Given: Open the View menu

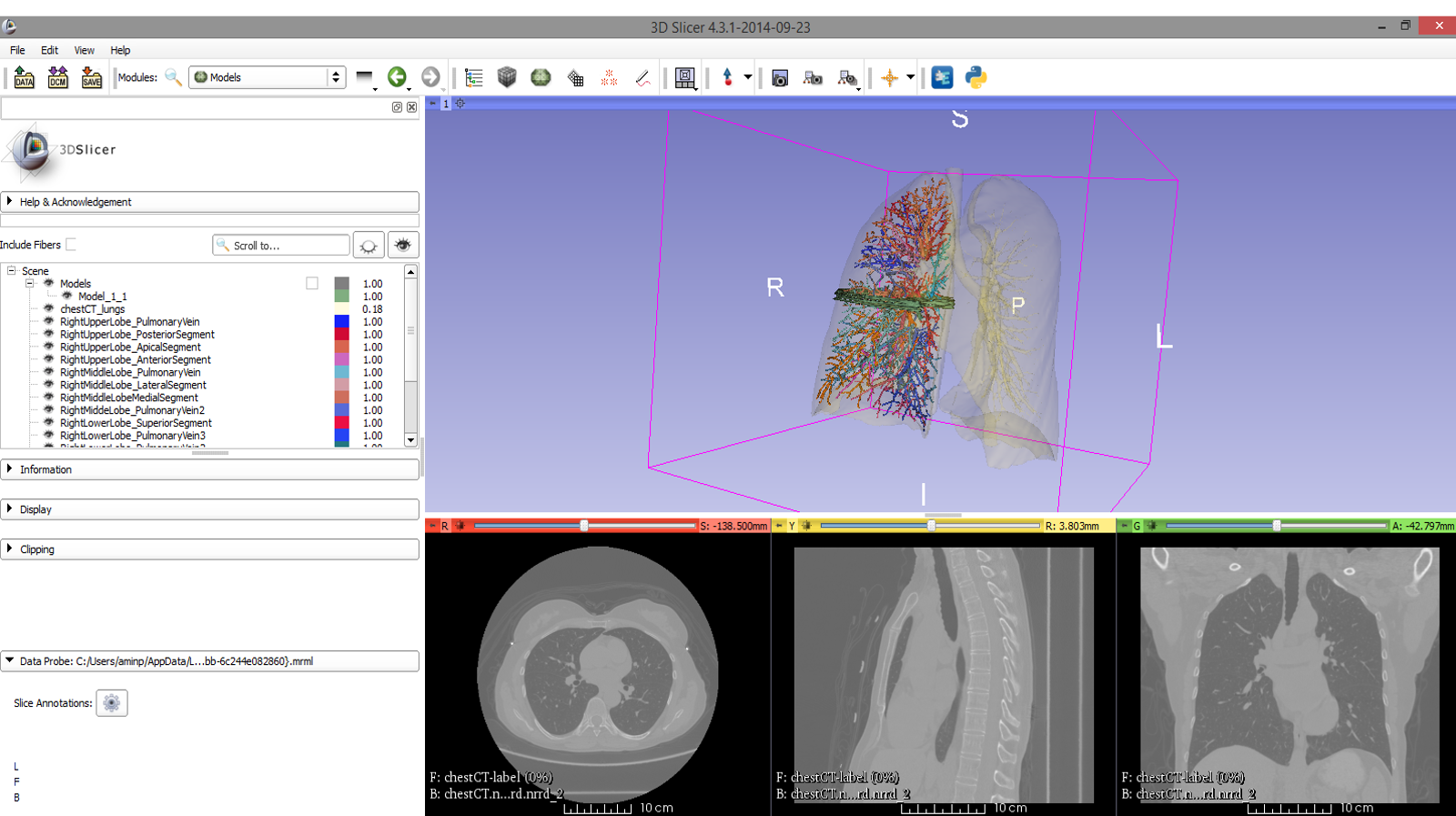Looking at the screenshot, I should 84,51.
